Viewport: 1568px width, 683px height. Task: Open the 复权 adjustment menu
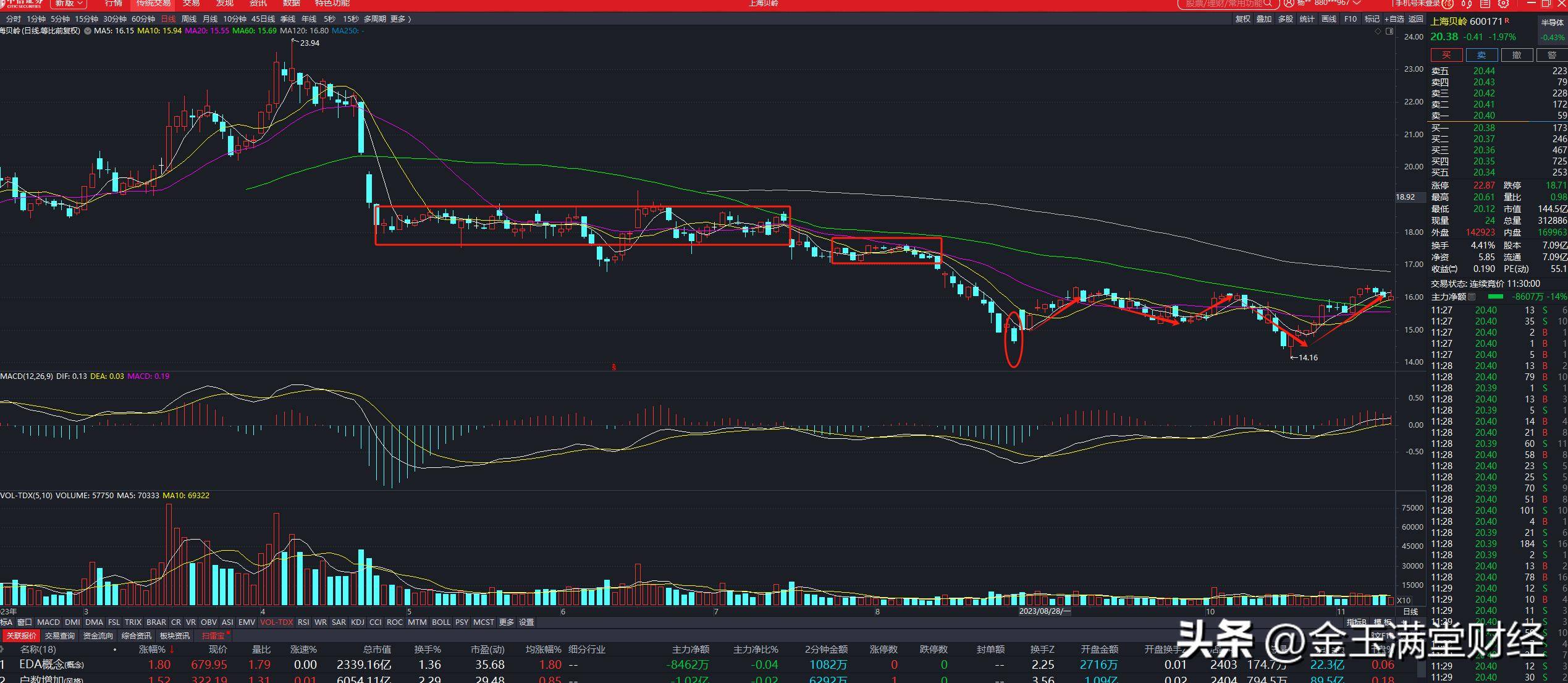tap(1243, 19)
